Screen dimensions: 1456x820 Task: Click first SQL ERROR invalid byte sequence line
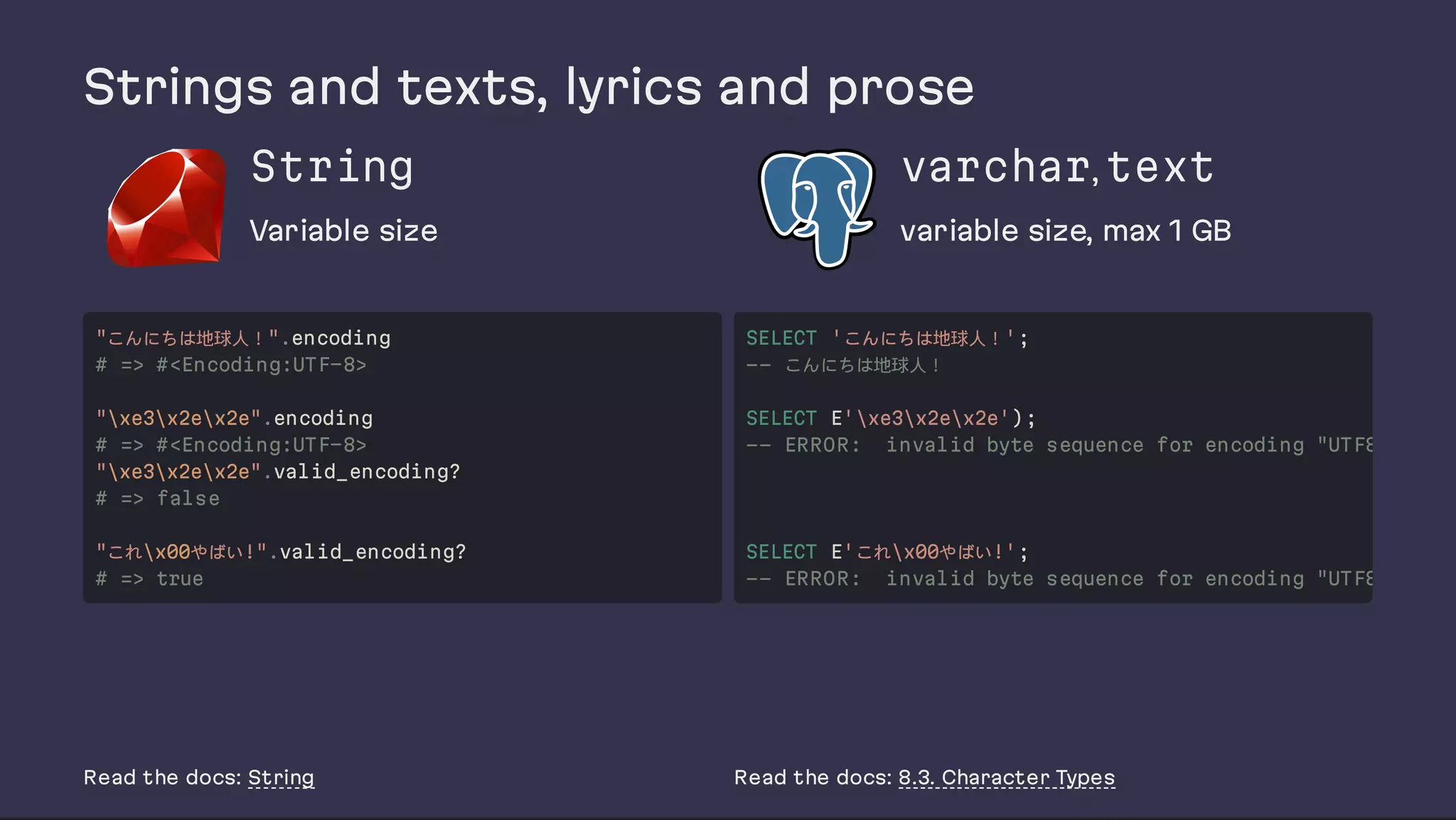coord(1059,445)
